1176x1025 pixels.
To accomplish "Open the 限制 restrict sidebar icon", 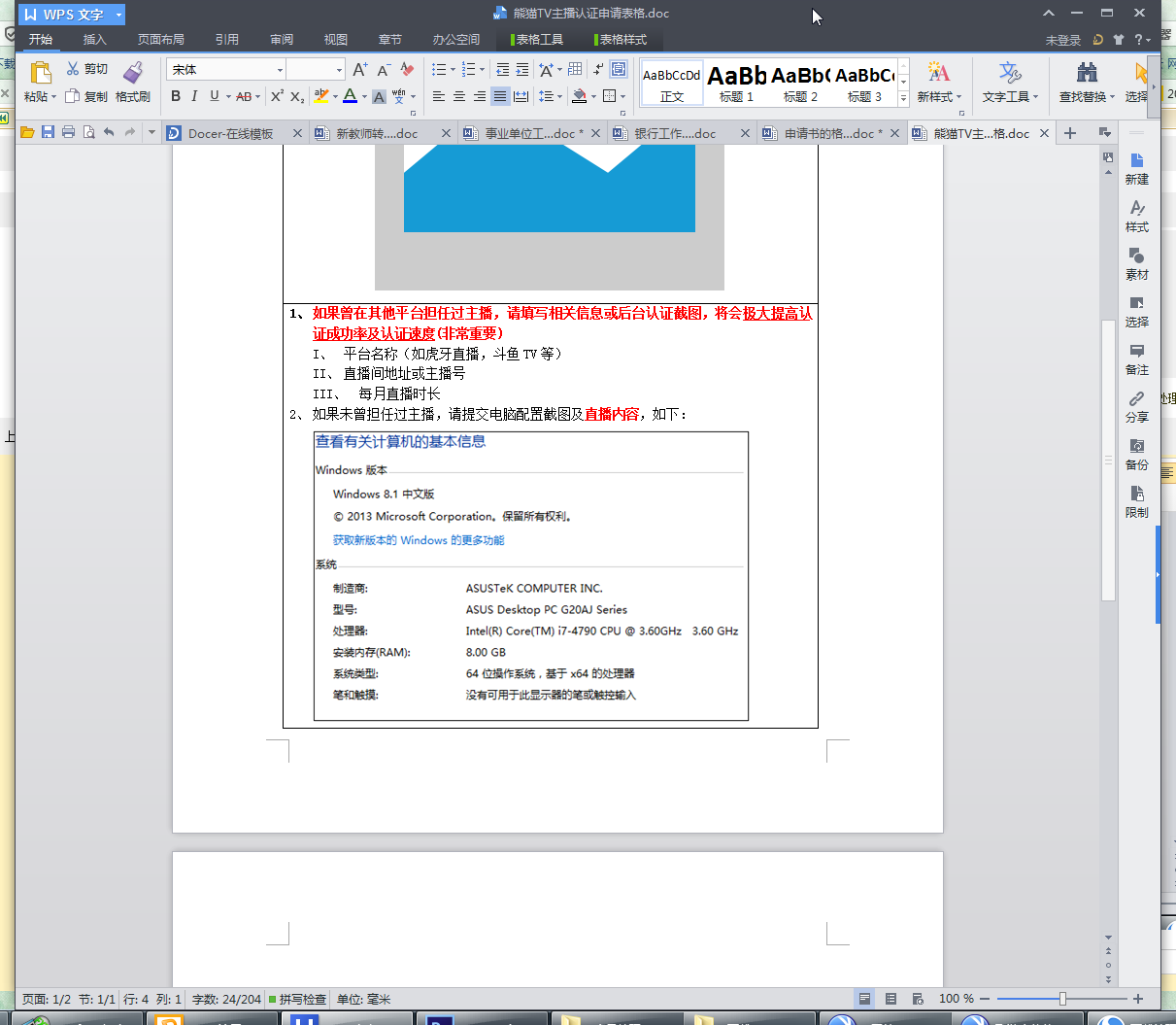I will (1137, 501).
